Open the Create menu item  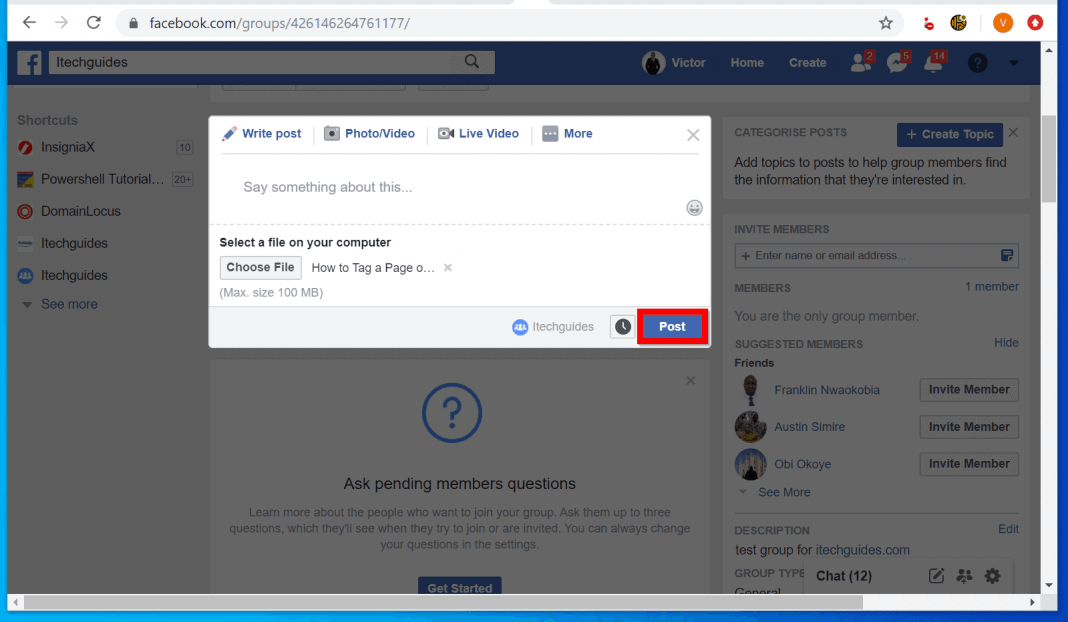pos(807,62)
